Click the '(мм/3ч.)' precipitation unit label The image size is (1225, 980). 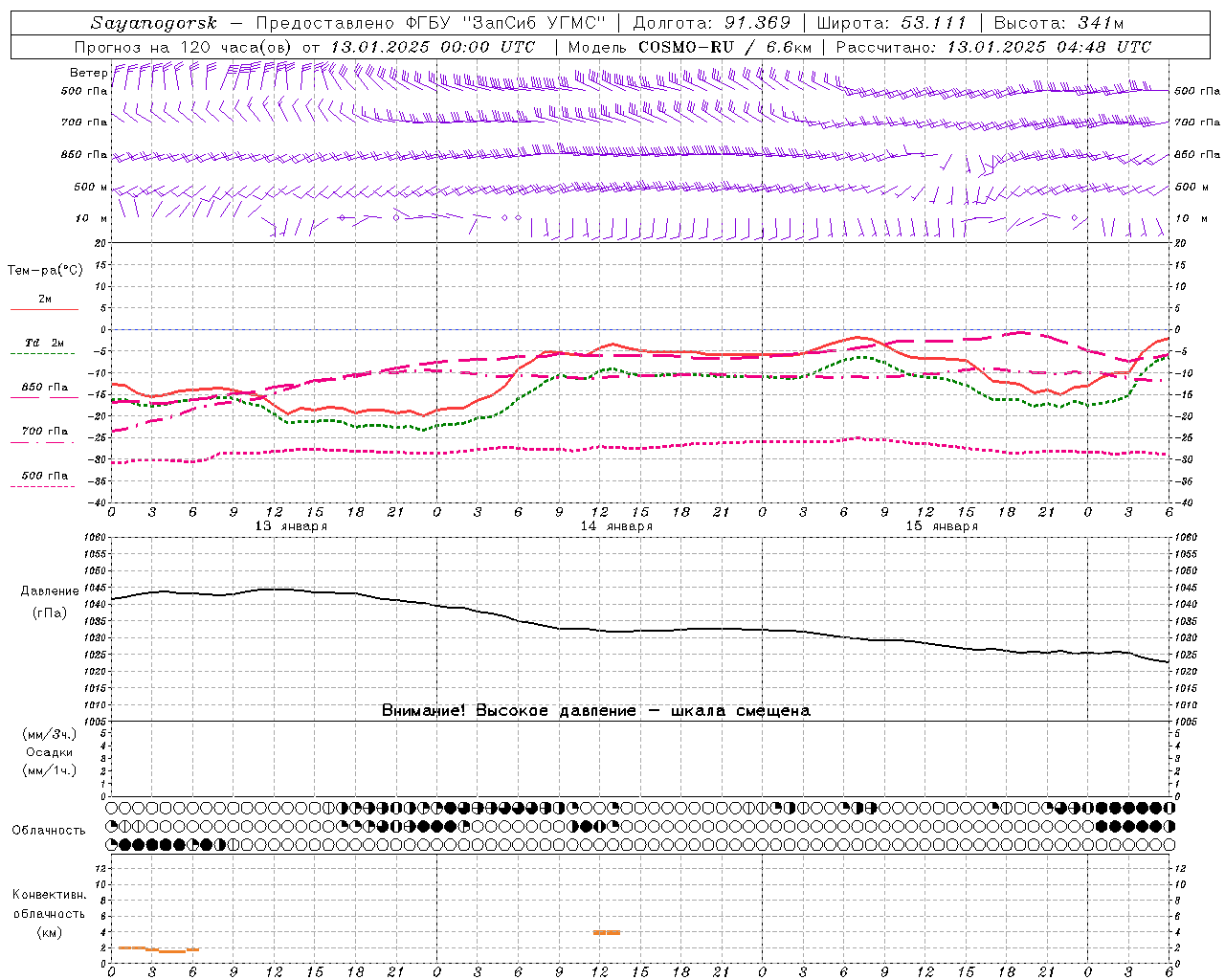[x=50, y=734]
